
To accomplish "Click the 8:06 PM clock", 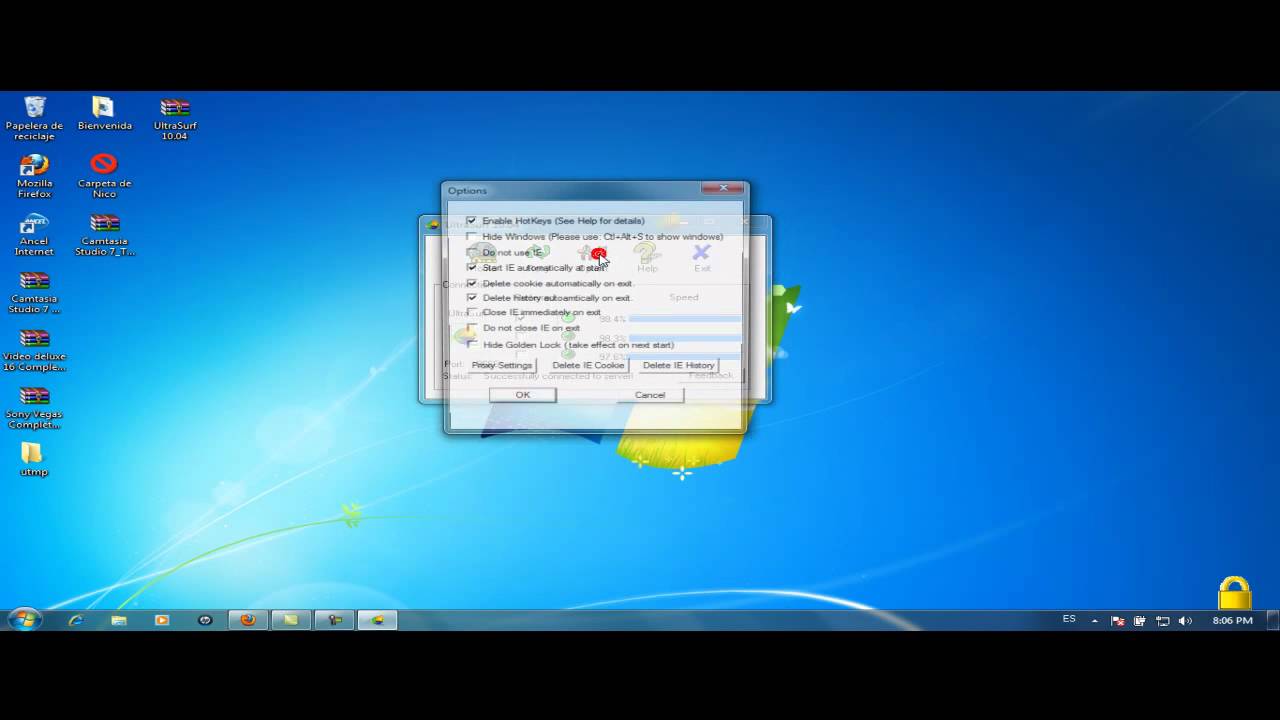I will tap(1232, 621).
